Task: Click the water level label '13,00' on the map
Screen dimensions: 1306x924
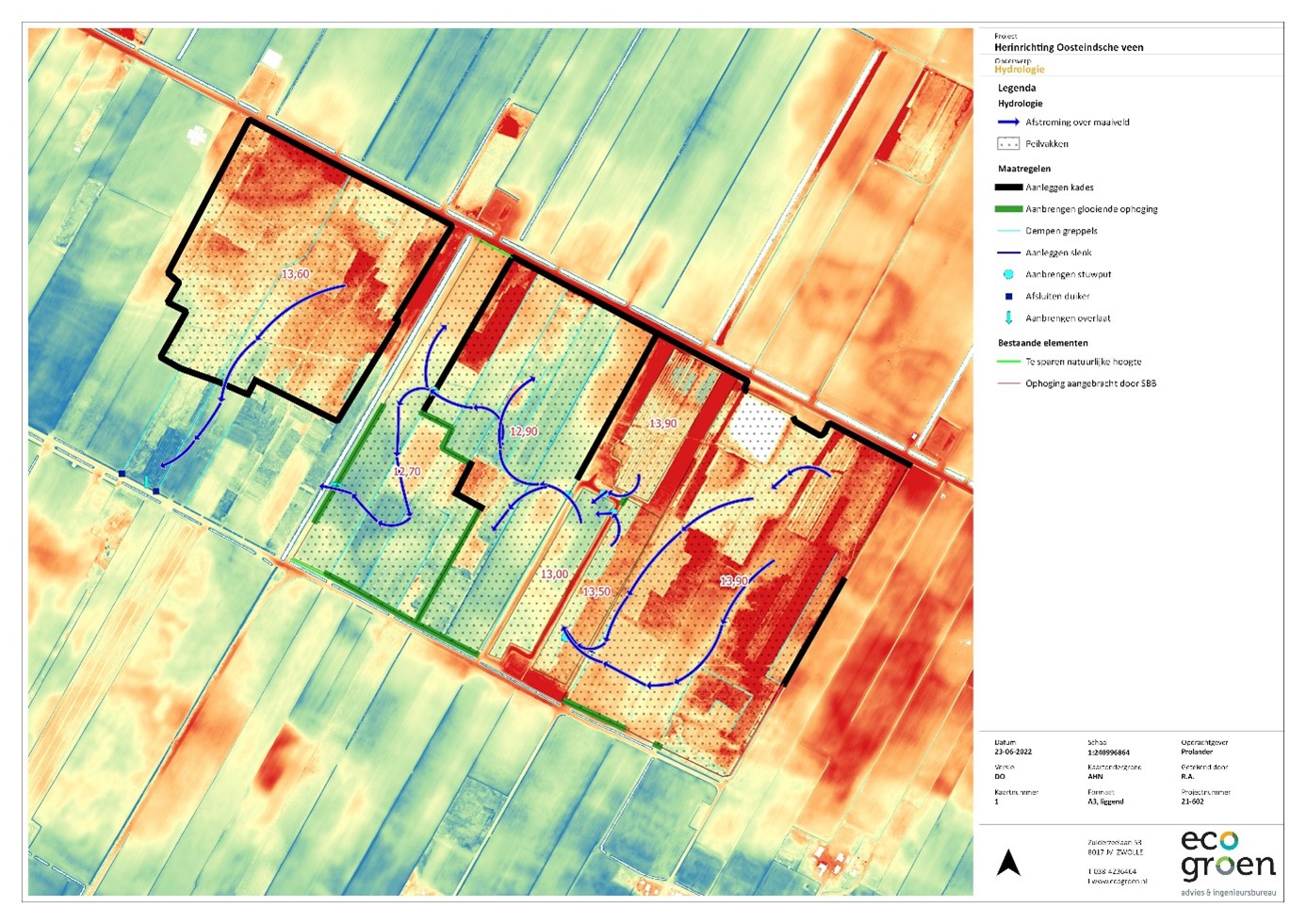Action: click(x=553, y=574)
